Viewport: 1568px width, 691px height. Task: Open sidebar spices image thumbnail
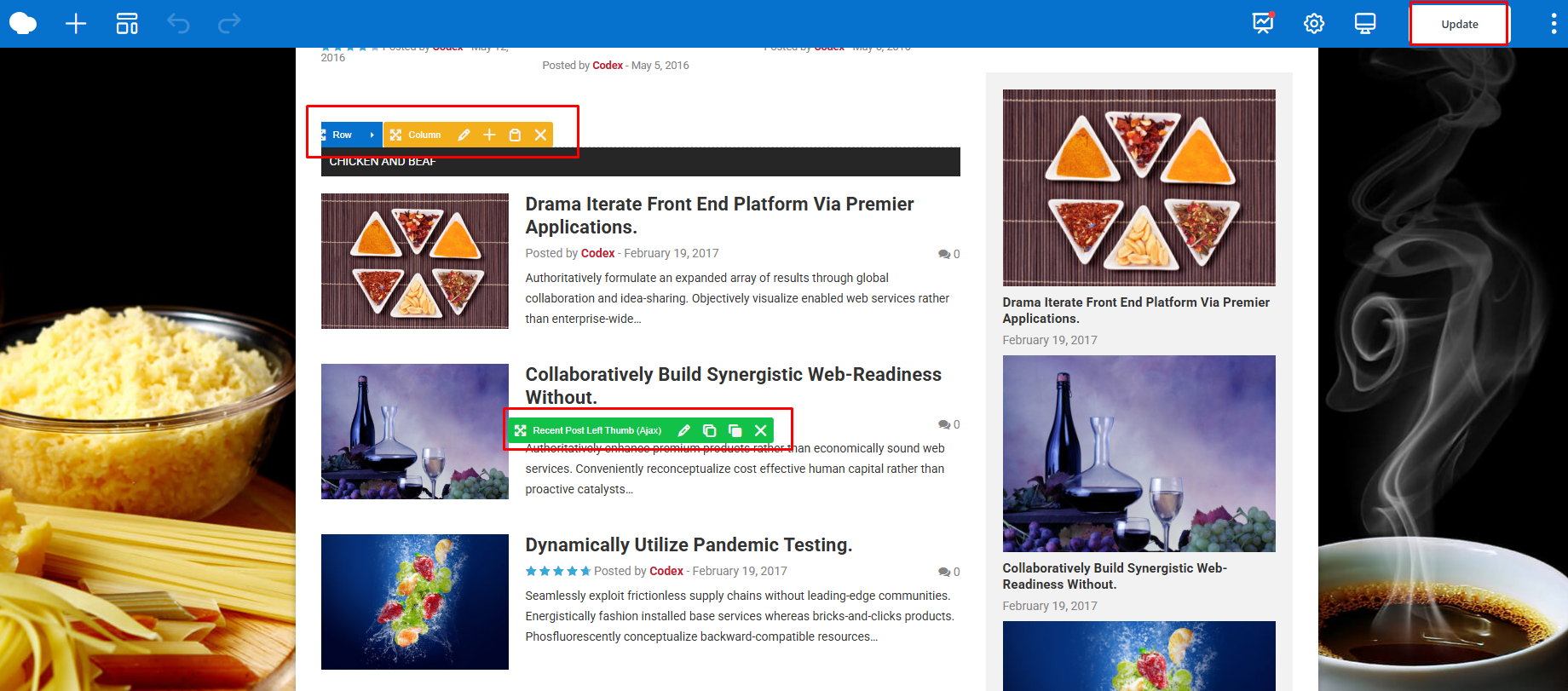tap(1139, 187)
